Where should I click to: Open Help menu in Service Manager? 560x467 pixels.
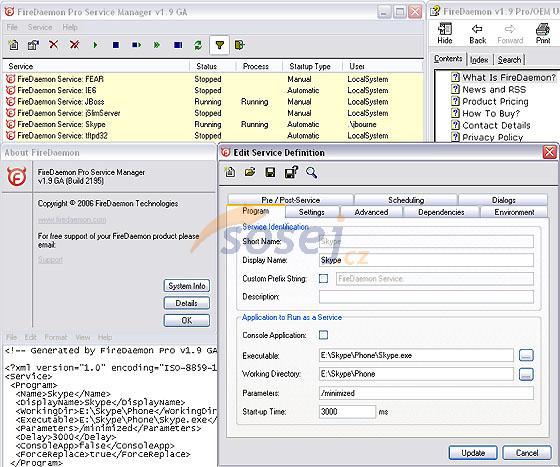70,27
